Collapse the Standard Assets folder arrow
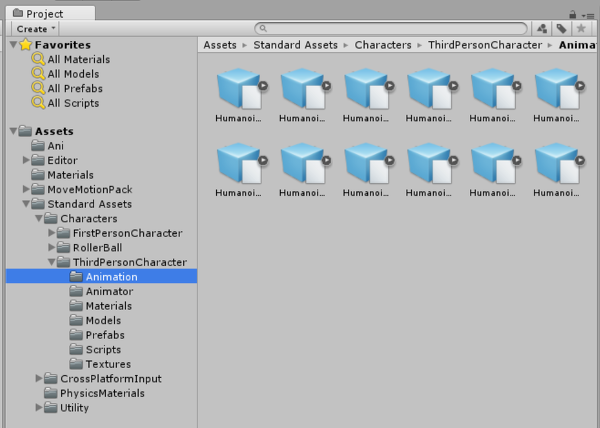 pyautogui.click(x=26, y=204)
